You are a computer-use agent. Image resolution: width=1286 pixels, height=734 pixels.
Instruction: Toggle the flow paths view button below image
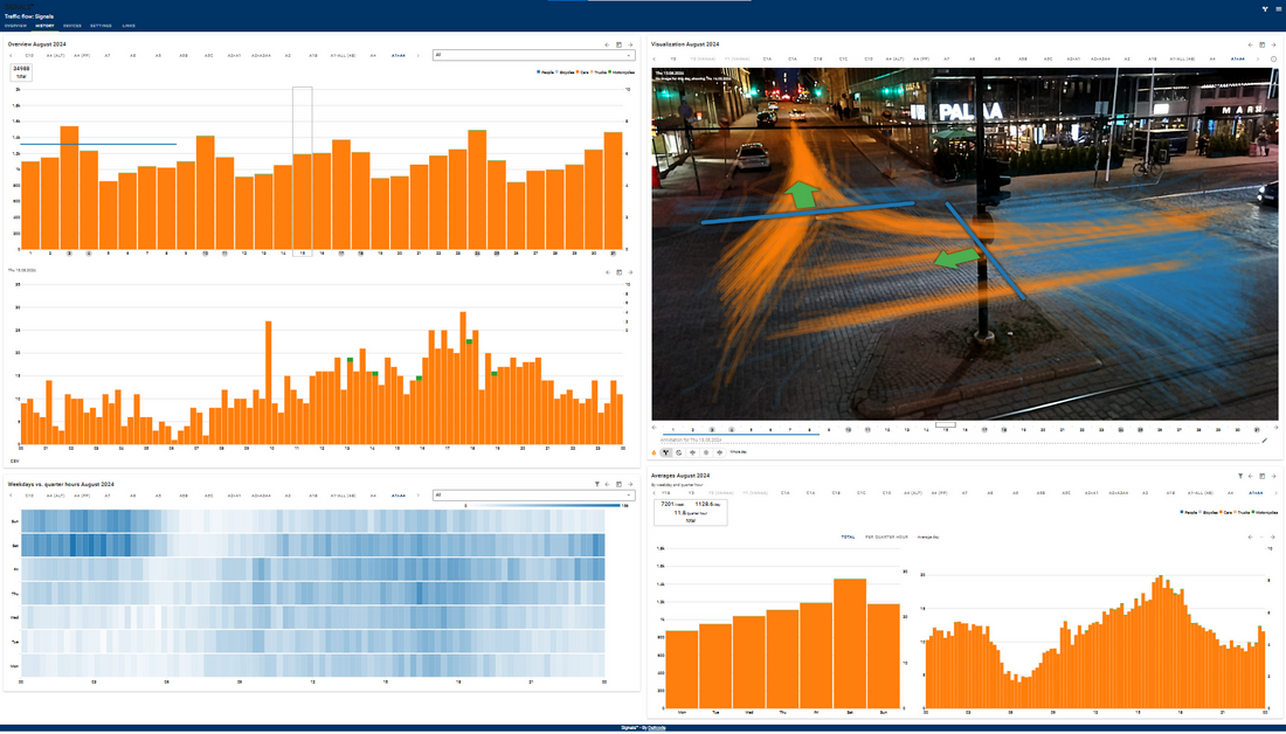click(666, 452)
